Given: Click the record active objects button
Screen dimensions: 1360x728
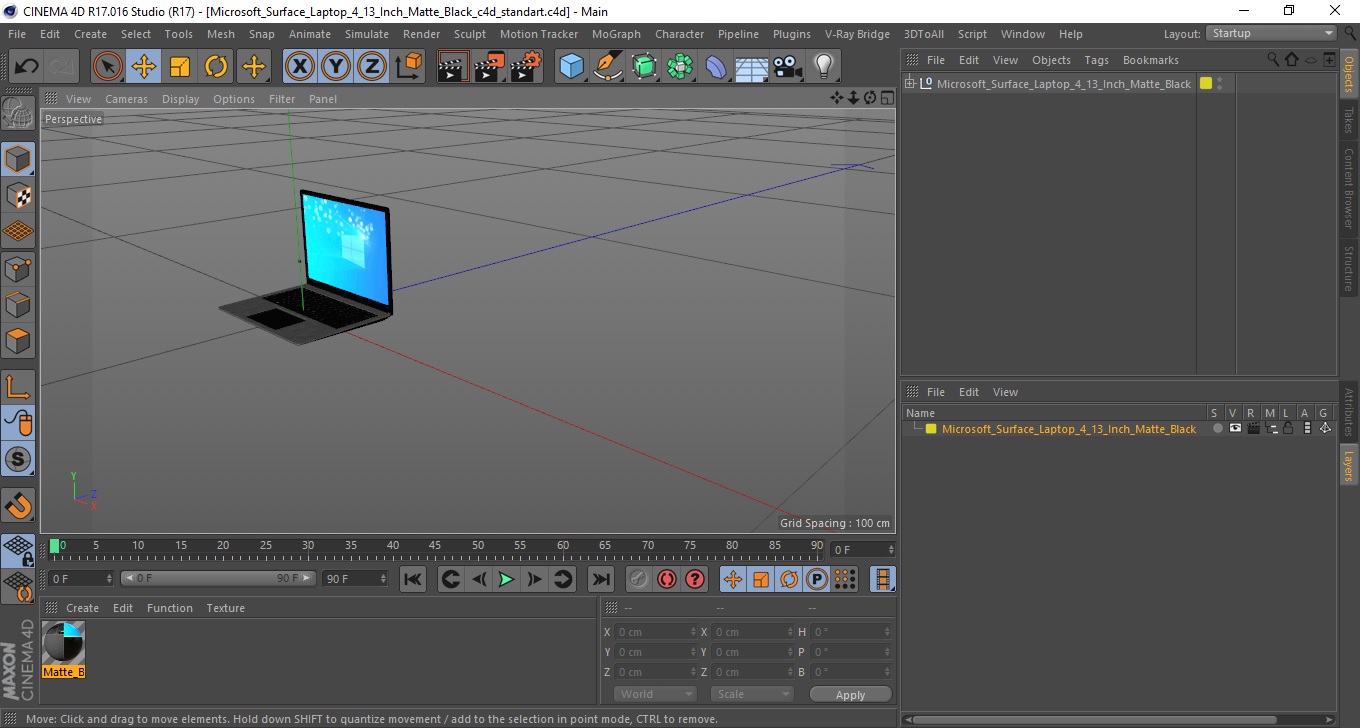Looking at the screenshot, I should click(x=638, y=579).
